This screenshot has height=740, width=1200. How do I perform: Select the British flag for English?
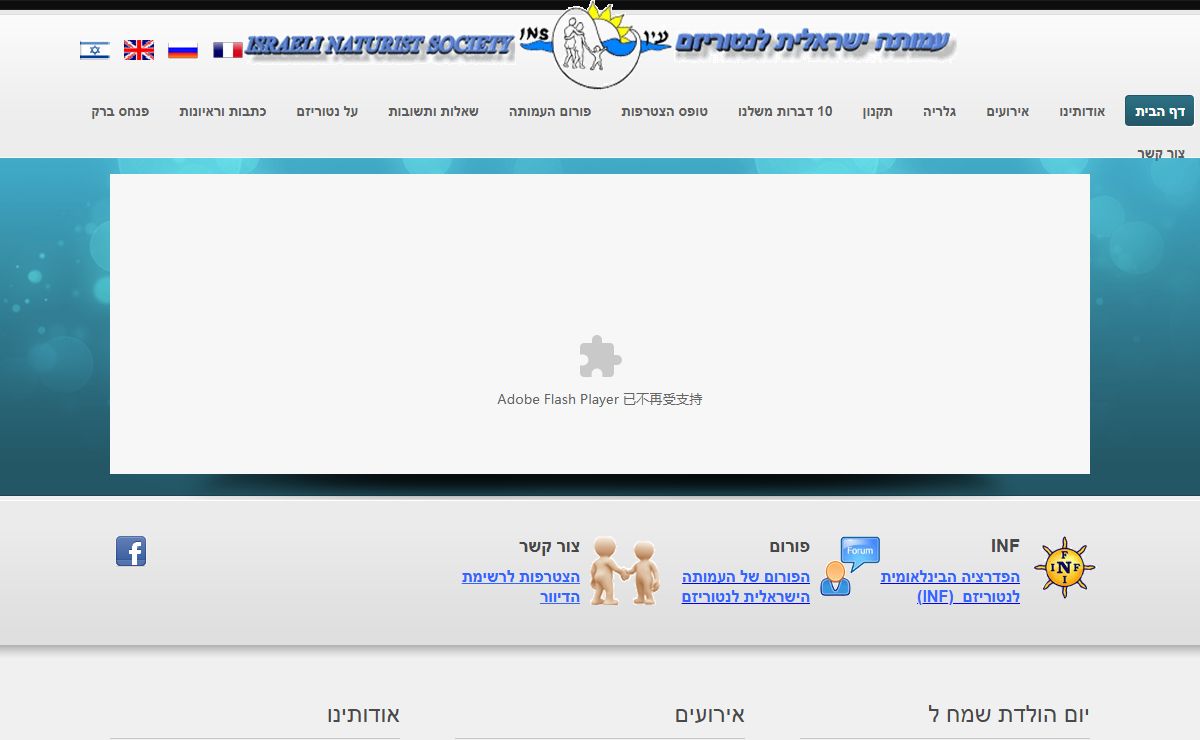139,50
